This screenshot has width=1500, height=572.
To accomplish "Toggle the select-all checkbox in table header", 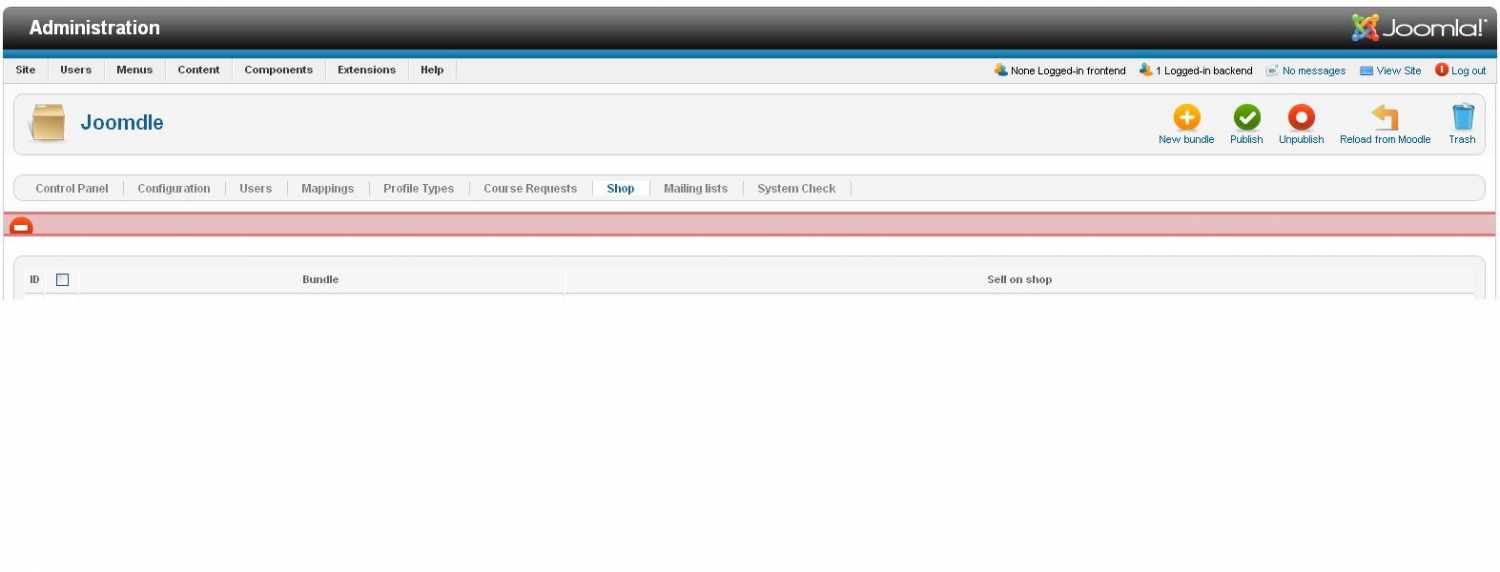I will pyautogui.click(x=62, y=280).
